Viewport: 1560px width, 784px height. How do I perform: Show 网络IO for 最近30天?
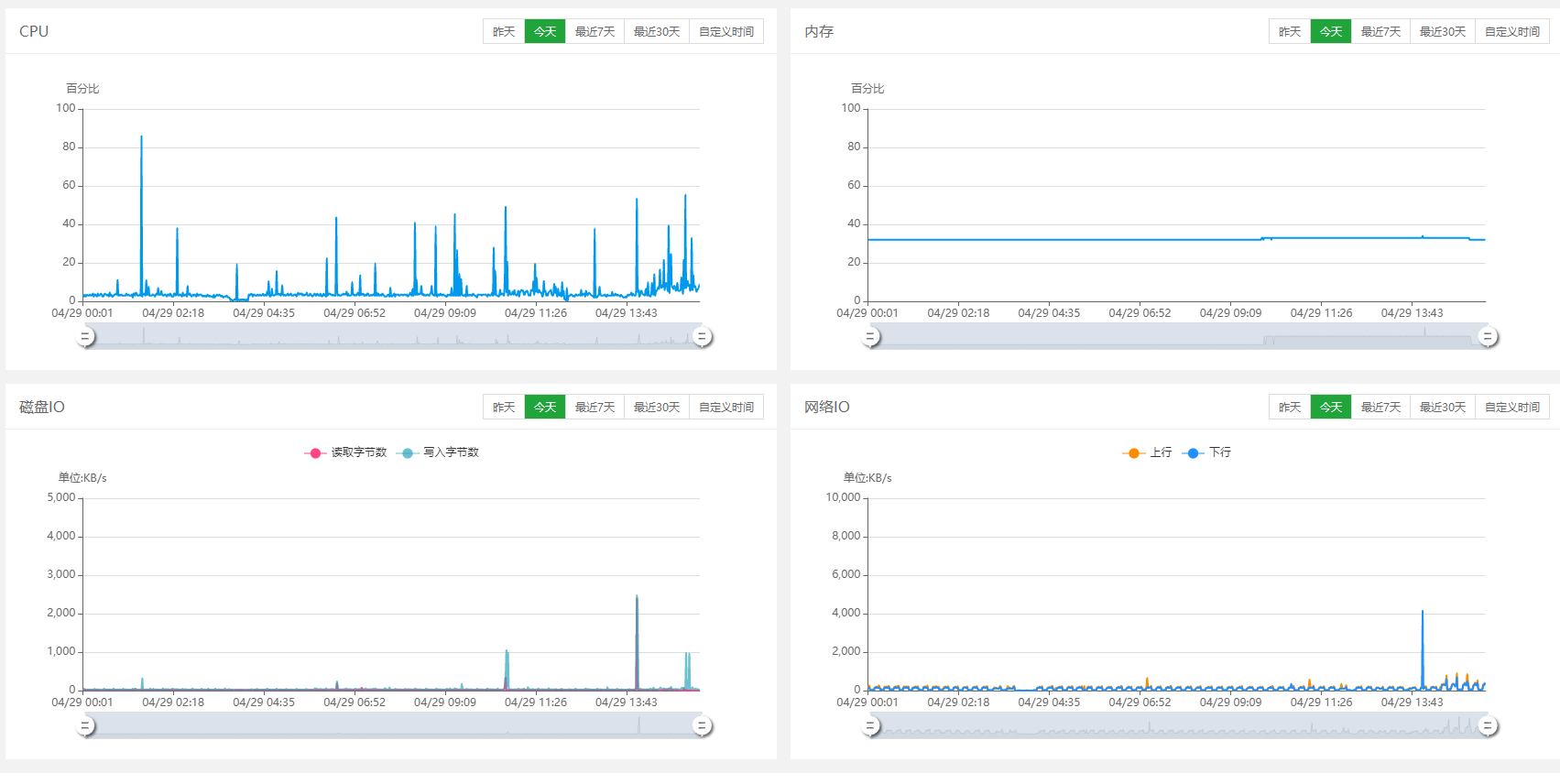(x=1442, y=408)
